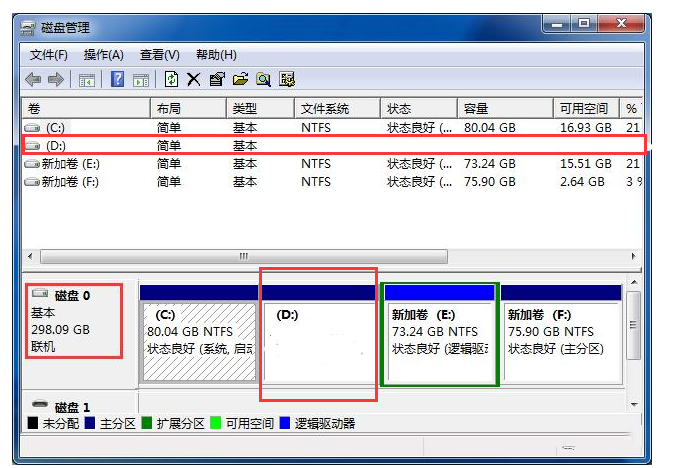
Task: Click the 75.90 GB capacity cell
Action: (490, 182)
